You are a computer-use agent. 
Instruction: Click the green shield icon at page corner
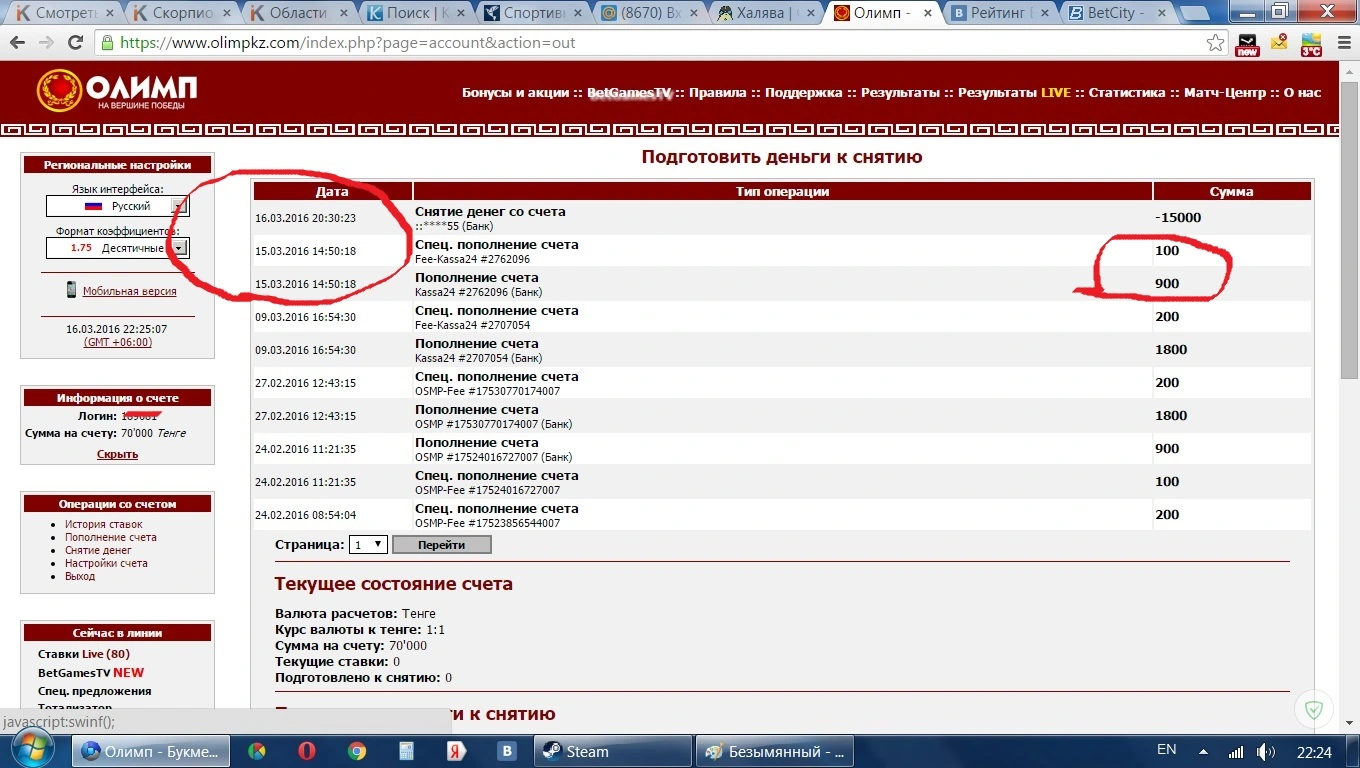[1314, 710]
